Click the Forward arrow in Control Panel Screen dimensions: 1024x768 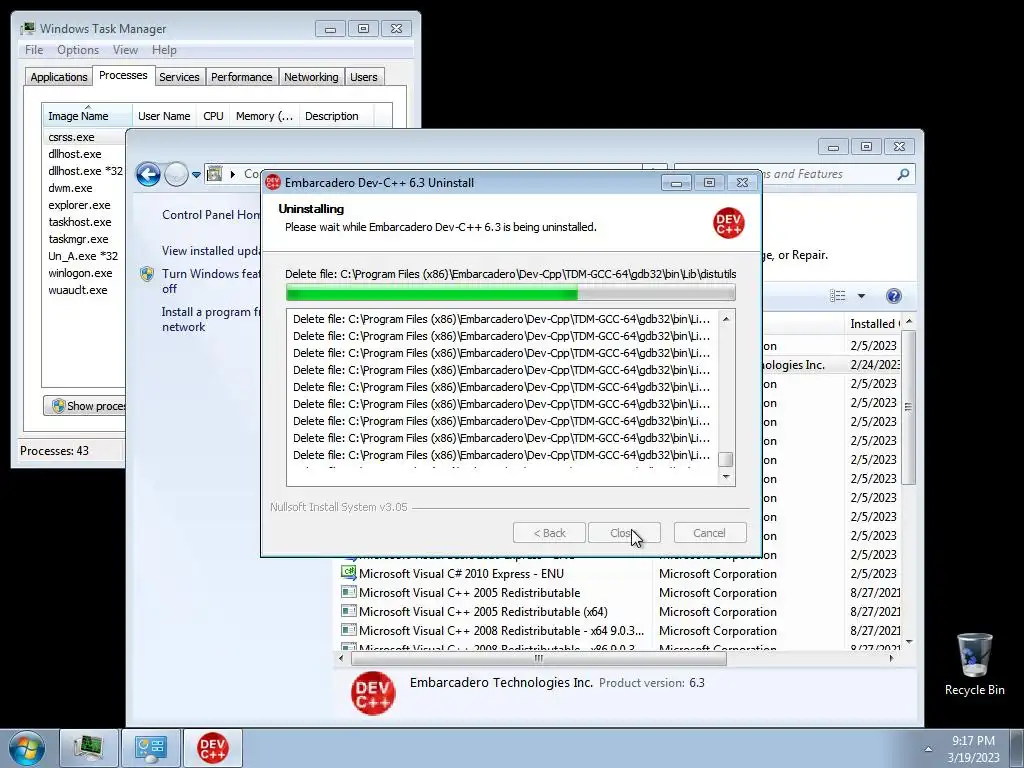point(176,174)
